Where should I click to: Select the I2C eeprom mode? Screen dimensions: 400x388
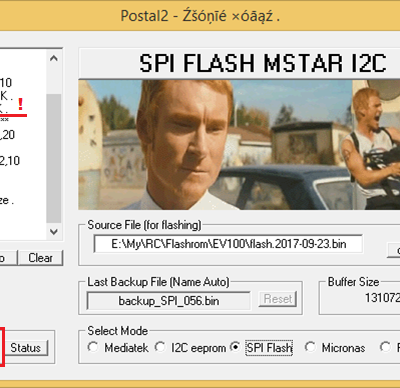tap(160, 347)
